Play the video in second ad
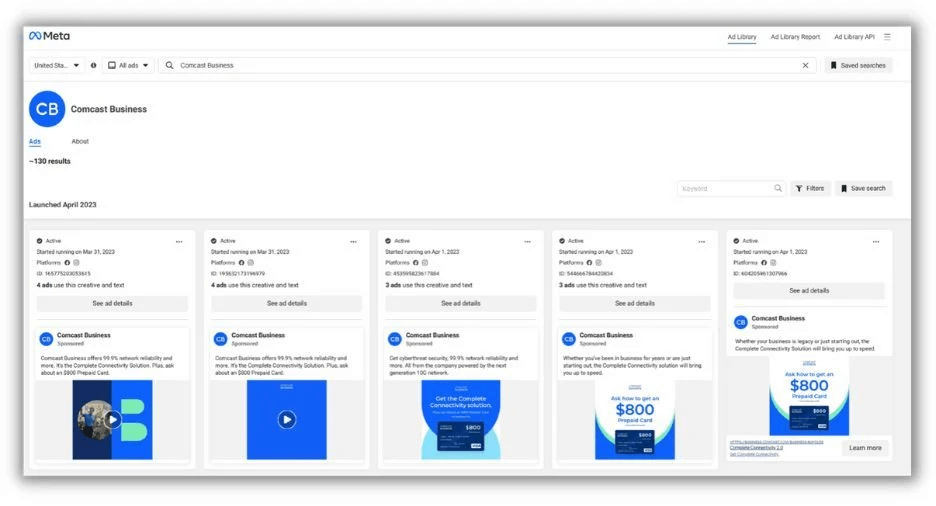936x506 pixels. pos(287,419)
